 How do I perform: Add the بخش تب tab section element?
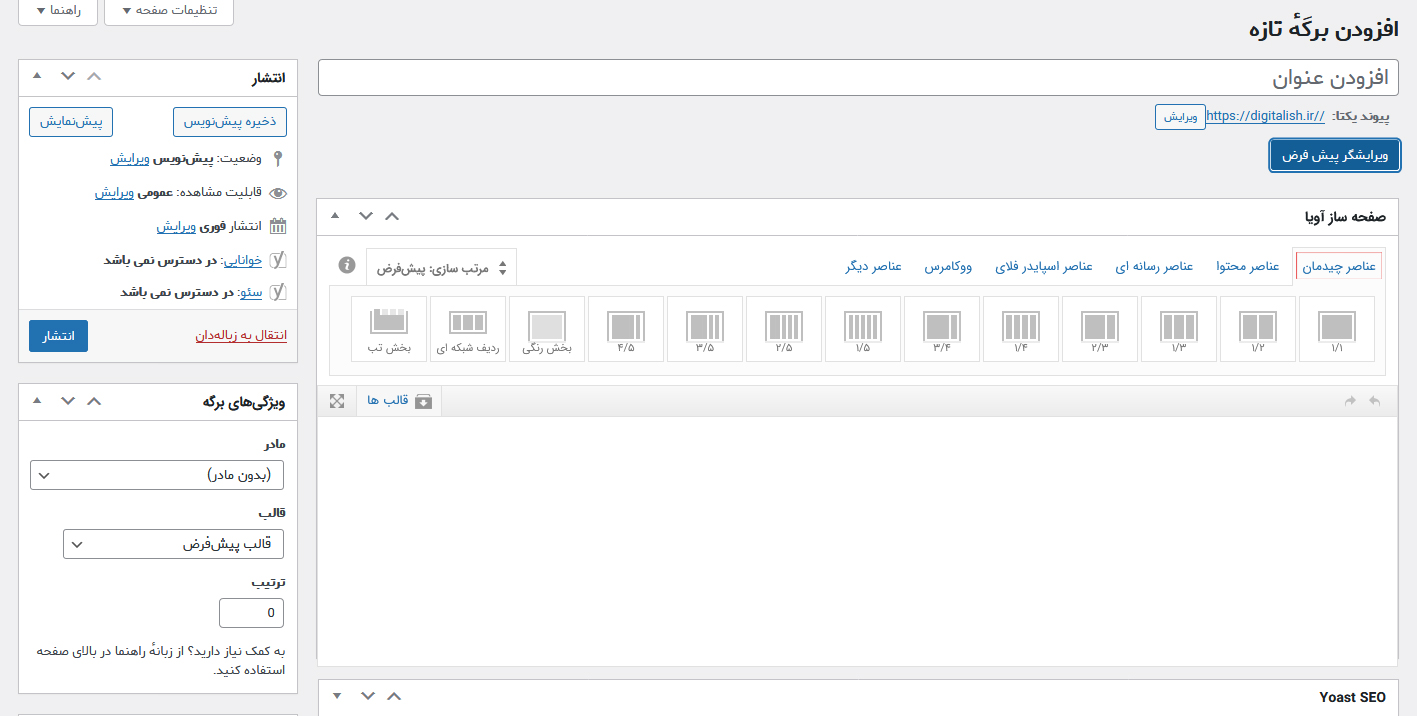click(x=389, y=329)
